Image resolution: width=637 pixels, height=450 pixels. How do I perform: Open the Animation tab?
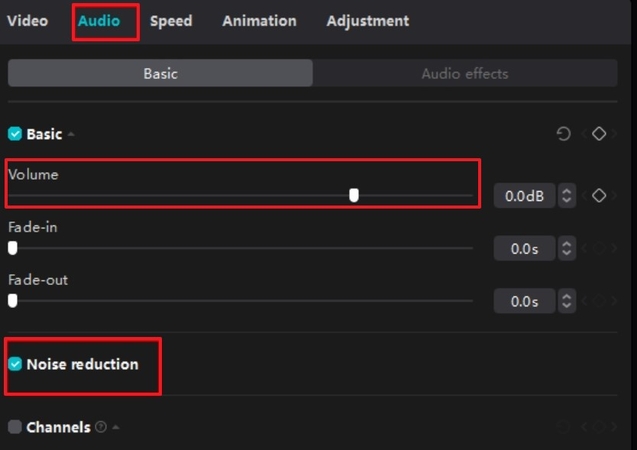tap(259, 21)
